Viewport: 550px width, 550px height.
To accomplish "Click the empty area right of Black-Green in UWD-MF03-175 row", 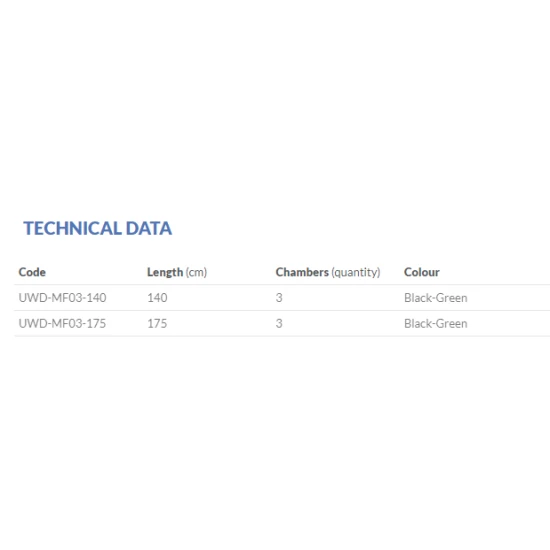I will coord(509,323).
